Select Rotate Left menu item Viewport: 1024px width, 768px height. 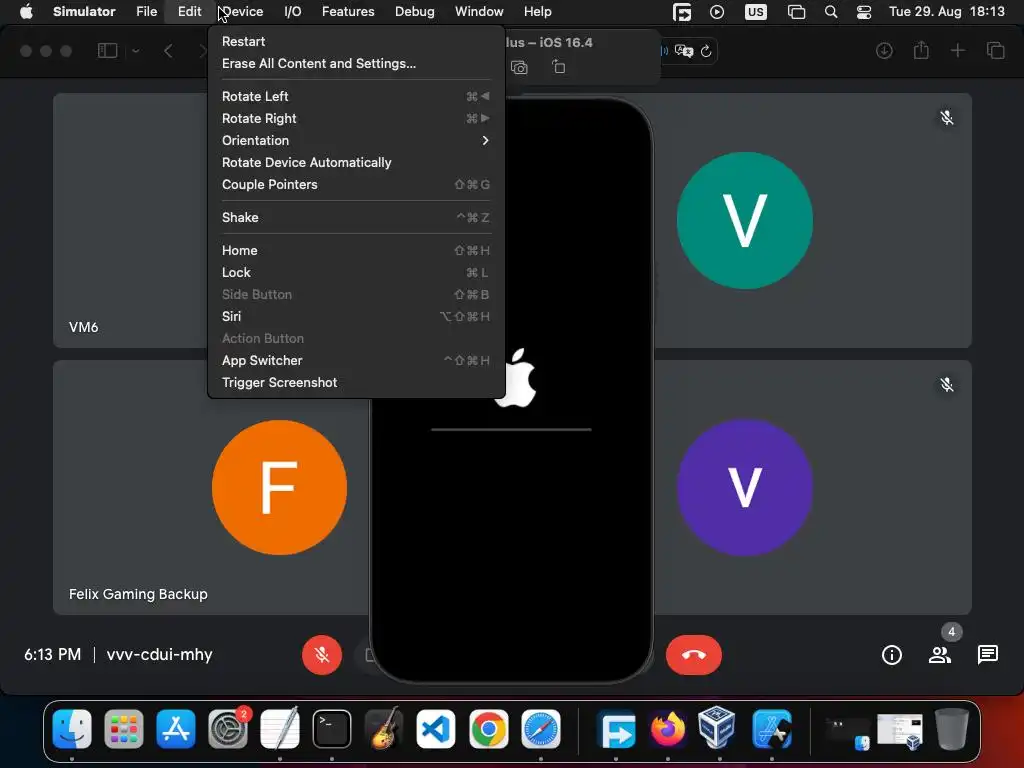click(x=356, y=96)
